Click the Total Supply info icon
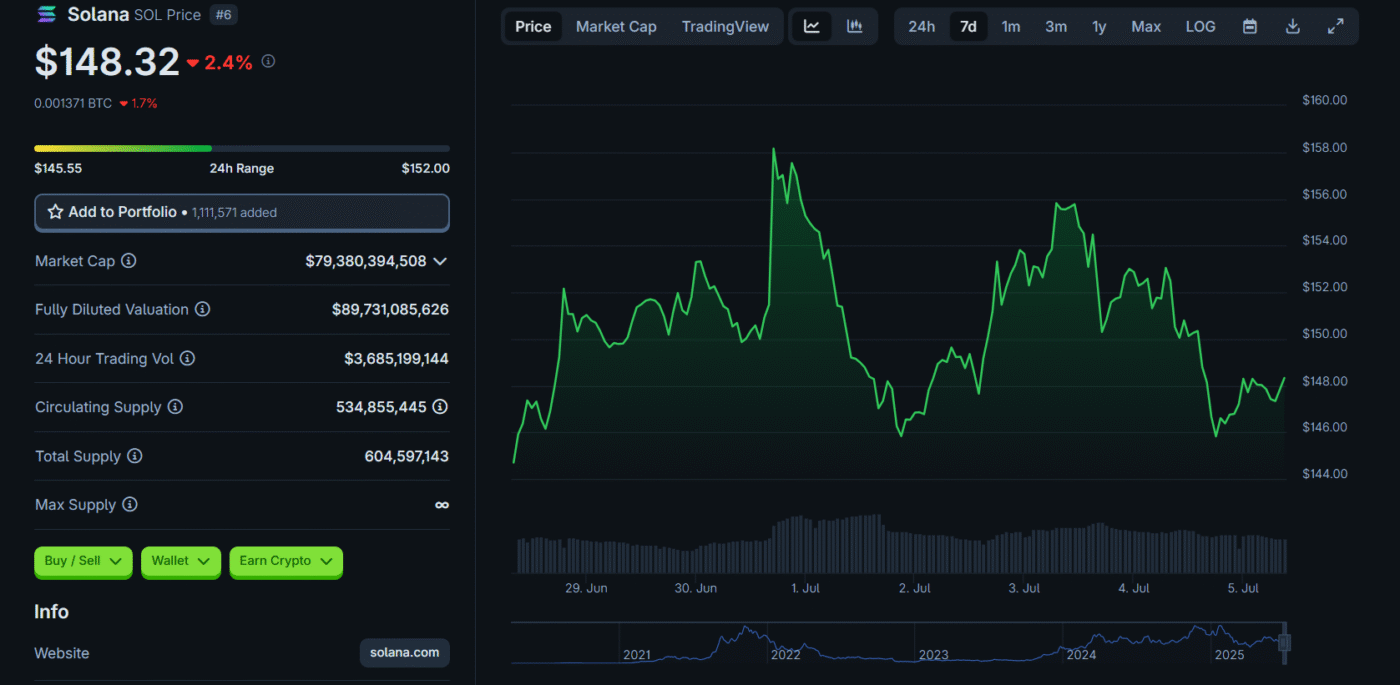1400x685 pixels. click(134, 456)
